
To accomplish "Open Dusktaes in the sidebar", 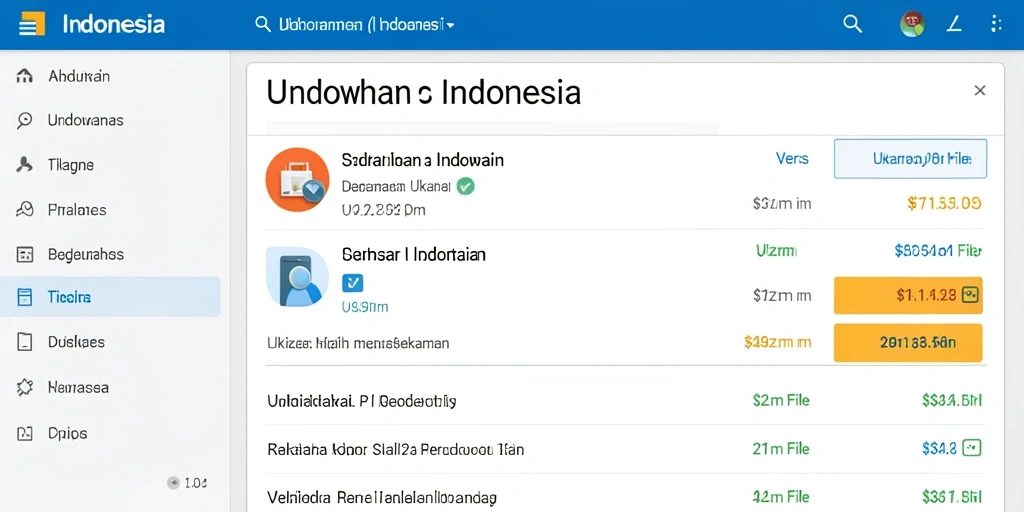I will click(76, 342).
